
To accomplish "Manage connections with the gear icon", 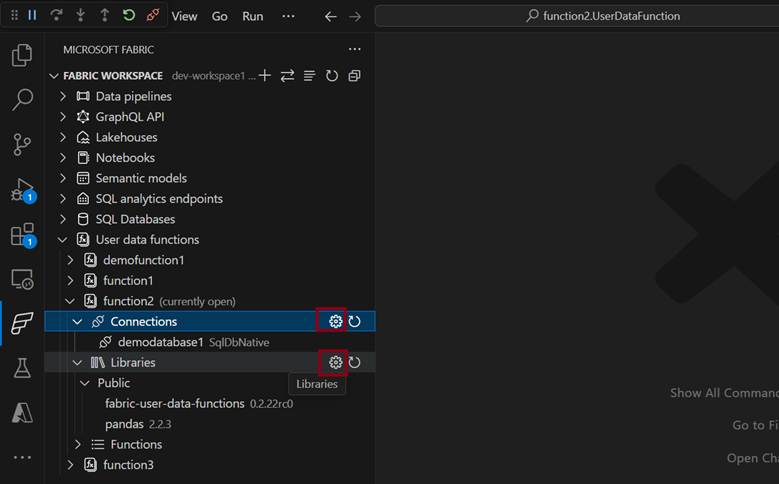I will [335, 322].
